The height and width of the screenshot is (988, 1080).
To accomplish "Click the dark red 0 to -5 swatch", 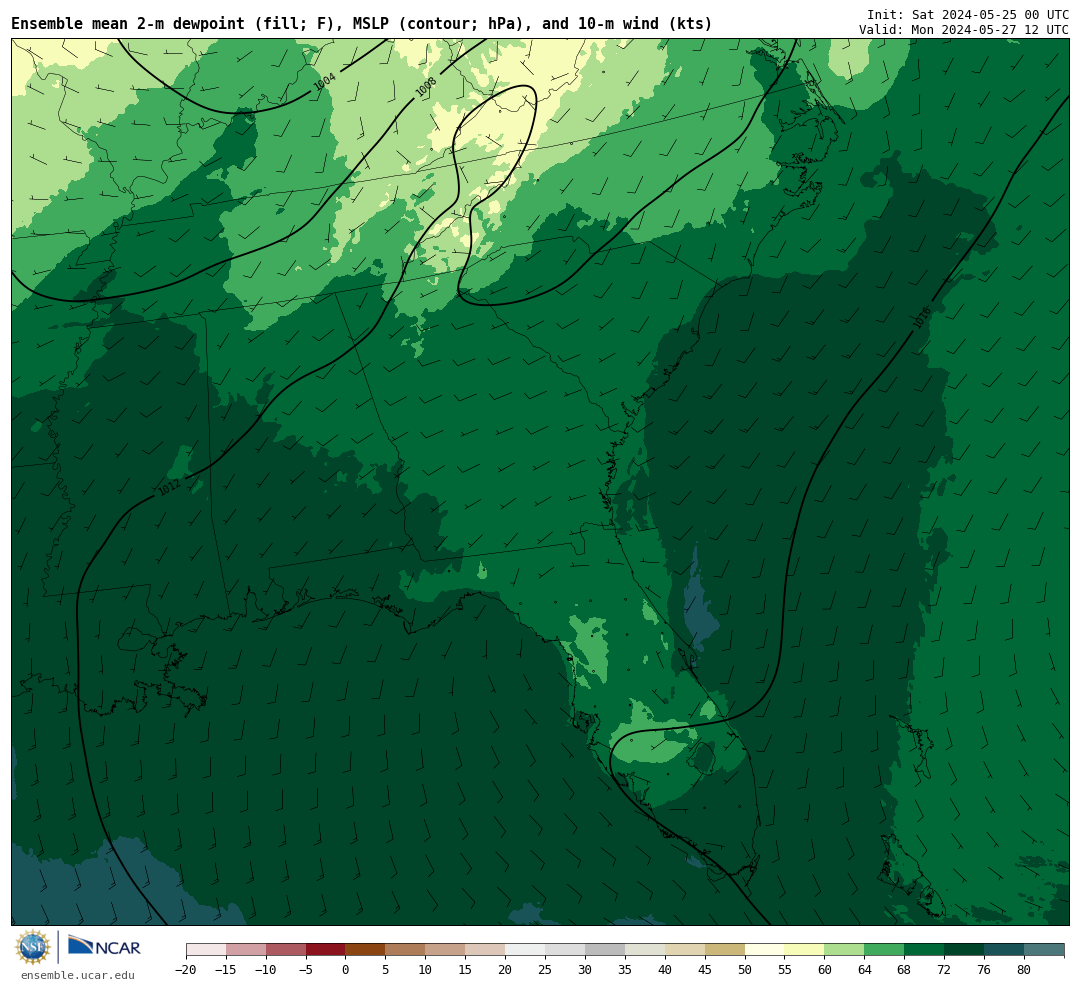I will click(325, 950).
